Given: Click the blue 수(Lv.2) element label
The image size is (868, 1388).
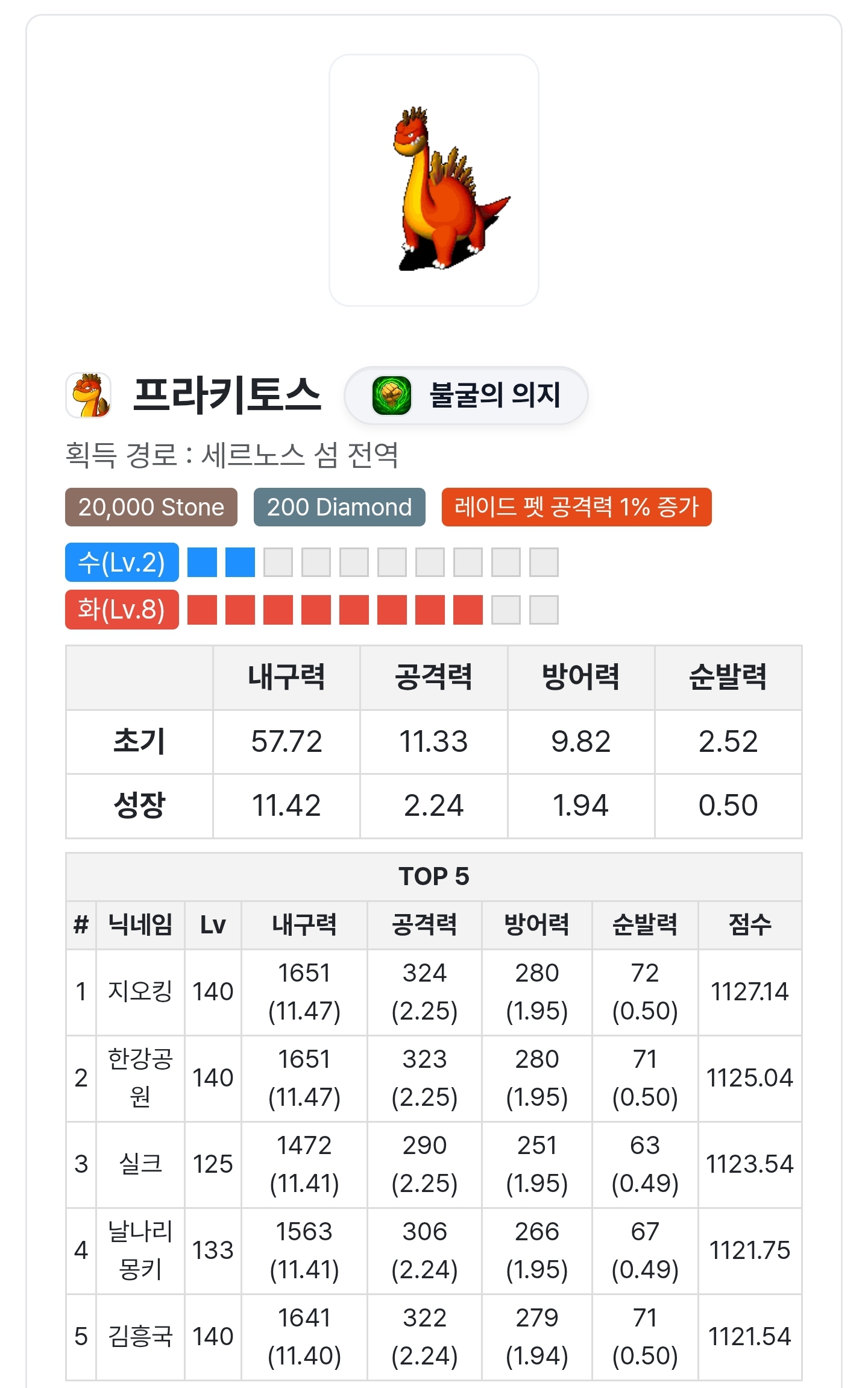Looking at the screenshot, I should click(122, 563).
